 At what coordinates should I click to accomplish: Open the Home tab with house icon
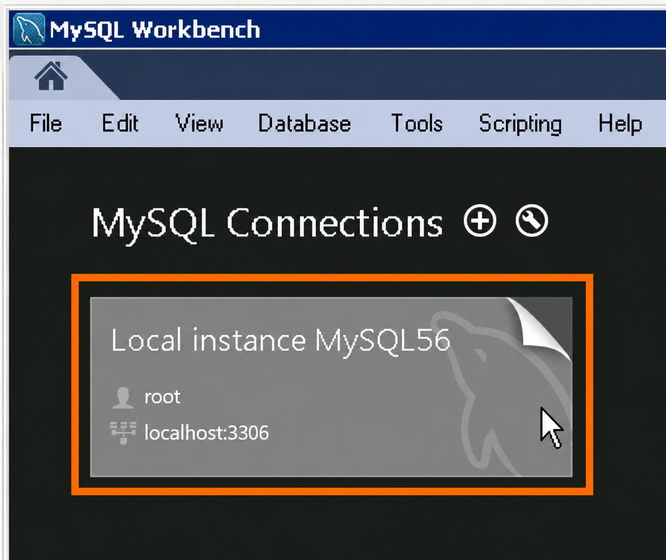(x=51, y=76)
